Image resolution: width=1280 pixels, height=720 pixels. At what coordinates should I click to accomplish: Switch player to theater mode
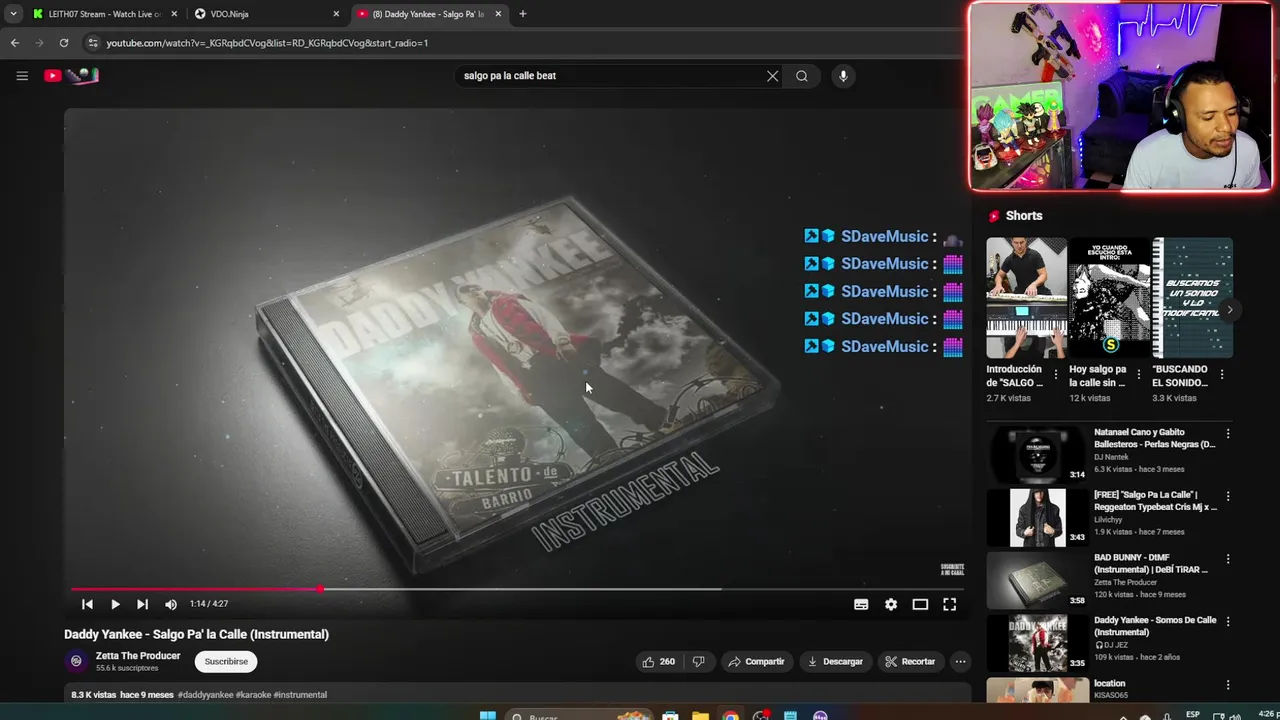pyautogui.click(x=920, y=604)
